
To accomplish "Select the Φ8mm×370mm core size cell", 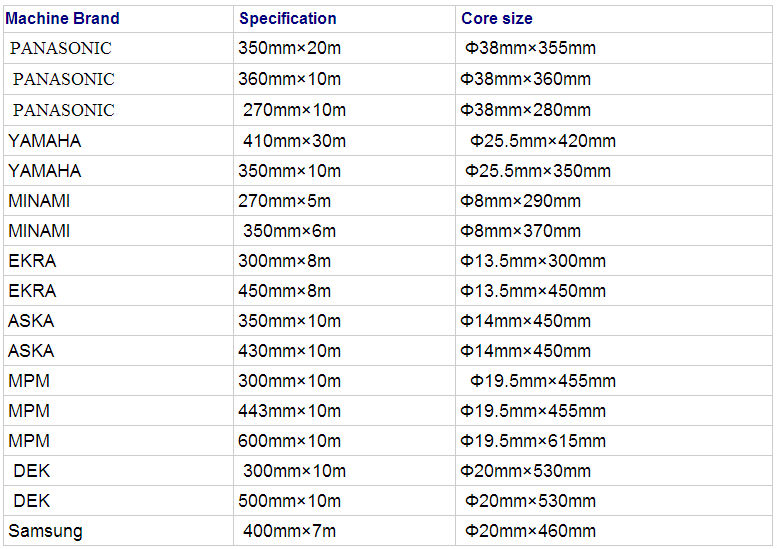I will click(x=520, y=231).
